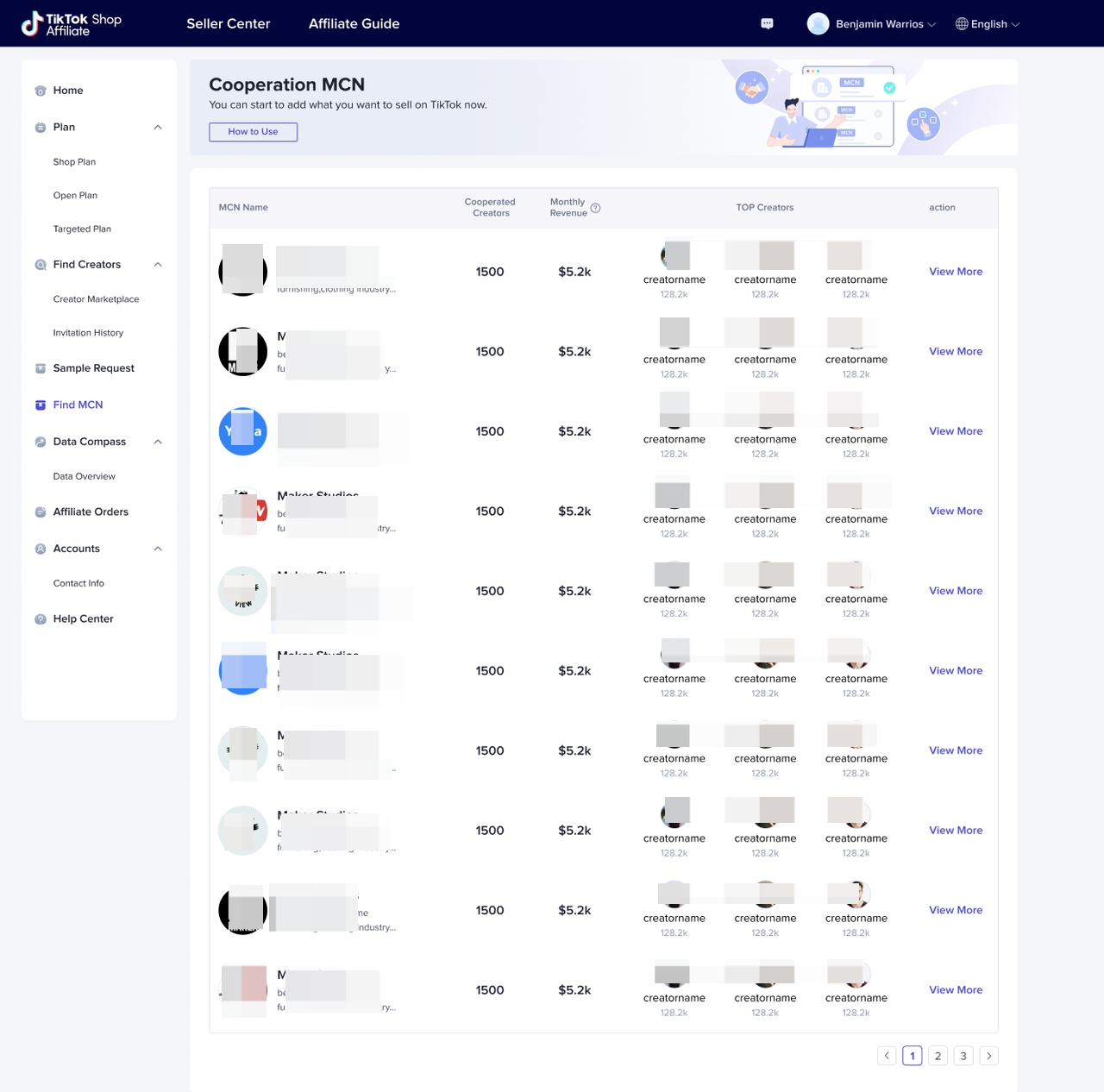Go to the next page arrow
This screenshot has height=1092, width=1104.
pos(989,1056)
